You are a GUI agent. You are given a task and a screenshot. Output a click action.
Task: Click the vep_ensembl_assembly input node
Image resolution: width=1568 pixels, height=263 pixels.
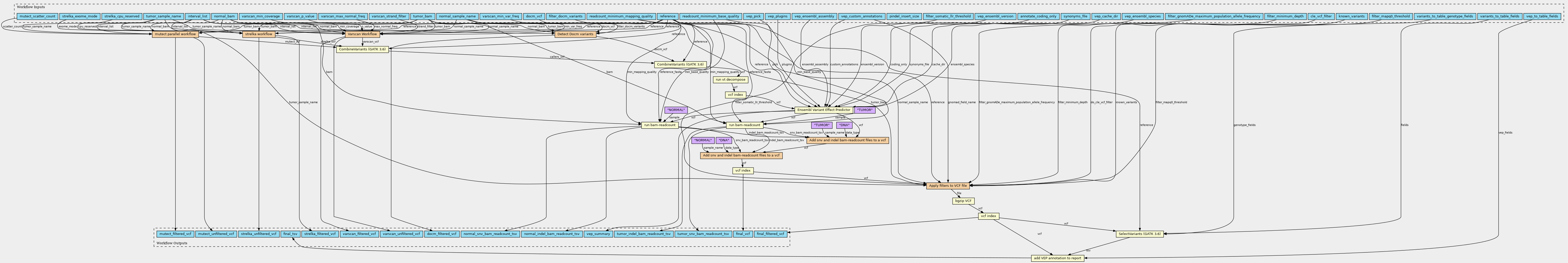[814, 16]
